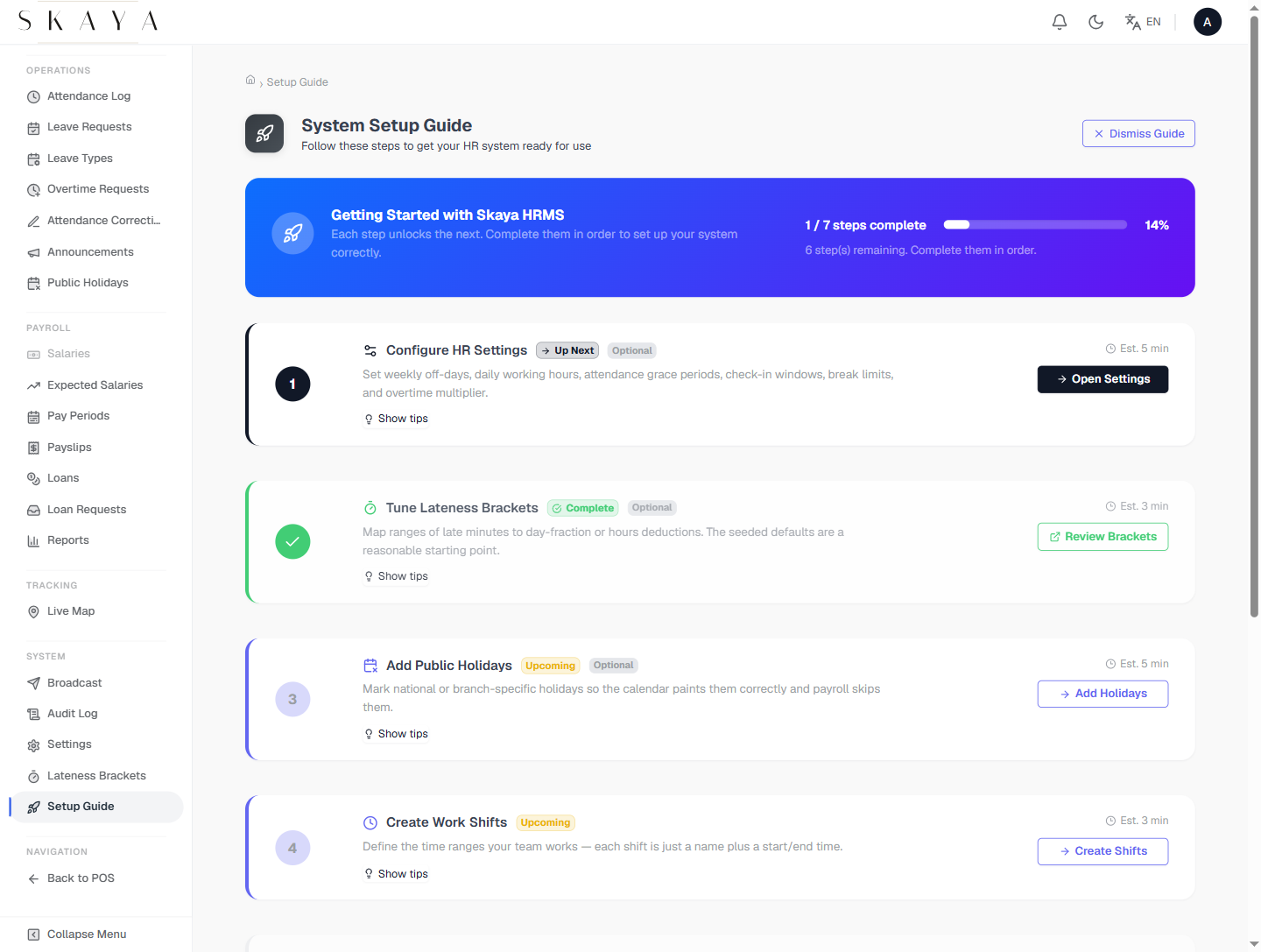This screenshot has height=952, width=1261.
Task: Click the Setup Guide rocket sidebar icon
Action: pos(33,807)
